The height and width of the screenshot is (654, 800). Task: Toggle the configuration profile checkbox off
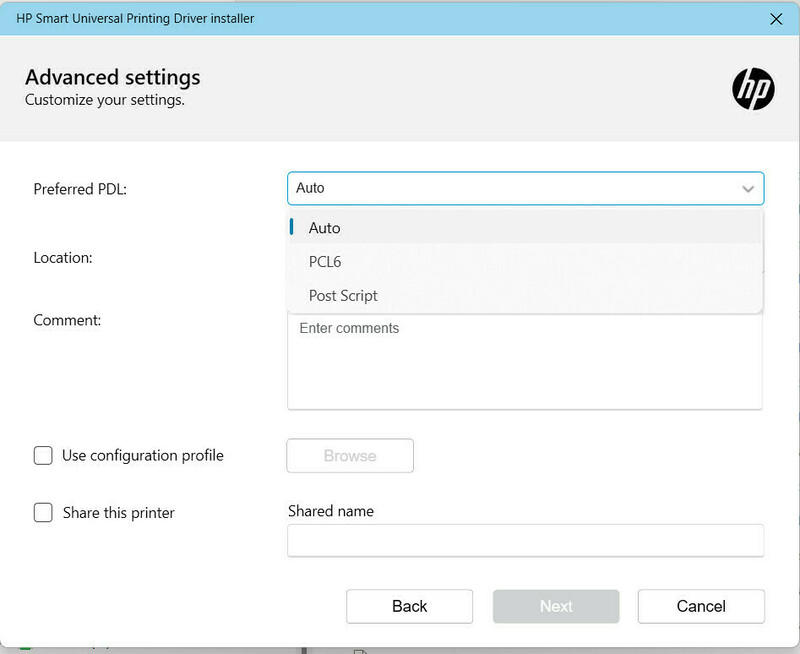[x=43, y=455]
